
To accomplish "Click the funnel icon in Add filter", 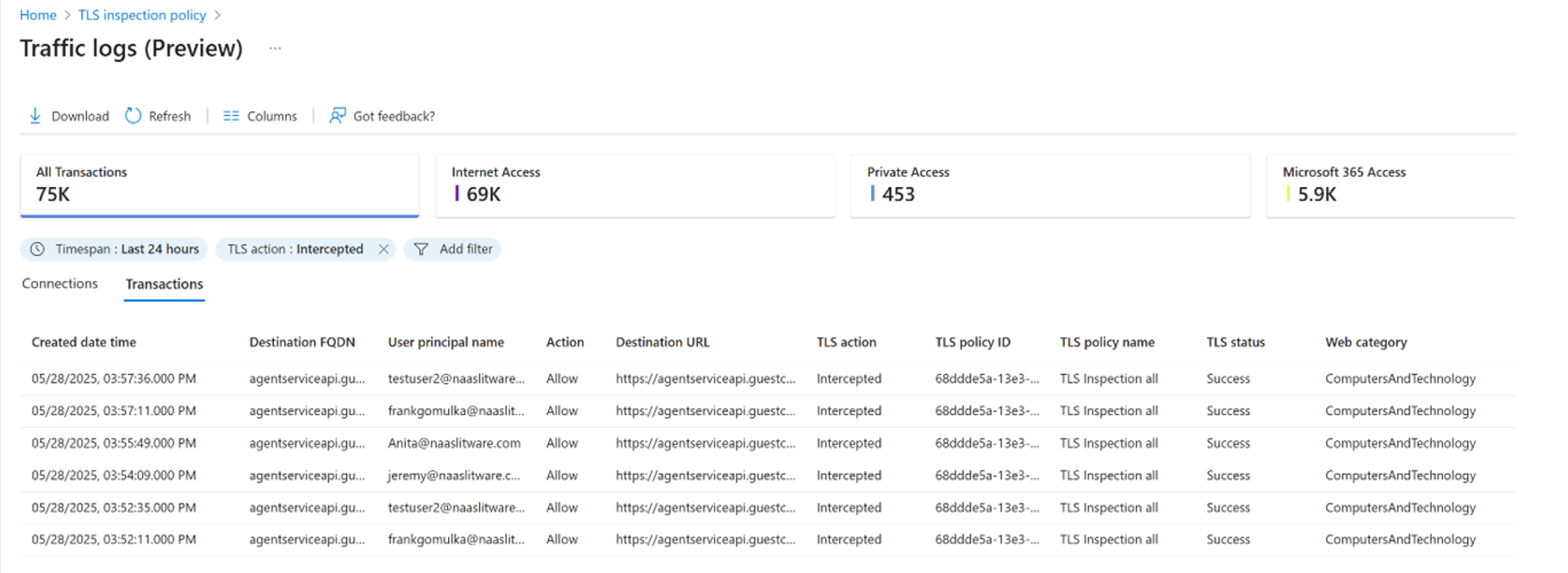I will click(420, 249).
